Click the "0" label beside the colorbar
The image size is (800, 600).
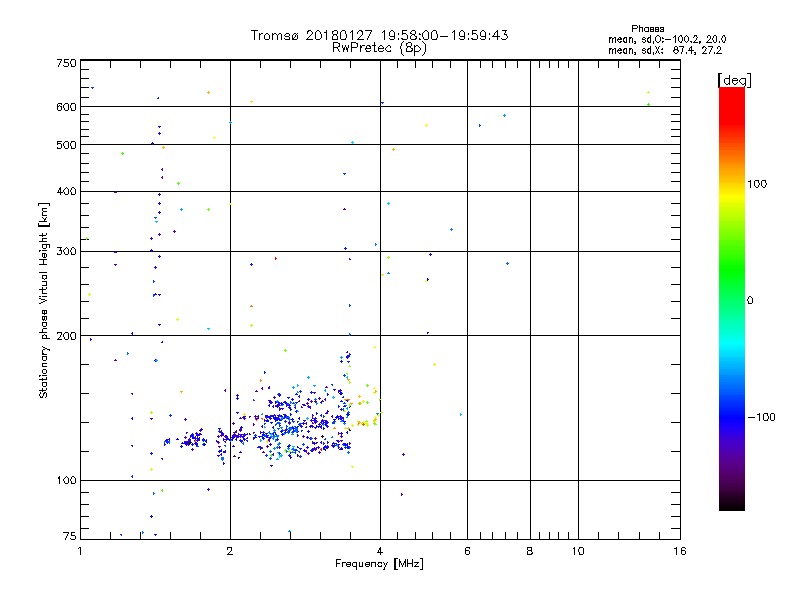point(750,301)
